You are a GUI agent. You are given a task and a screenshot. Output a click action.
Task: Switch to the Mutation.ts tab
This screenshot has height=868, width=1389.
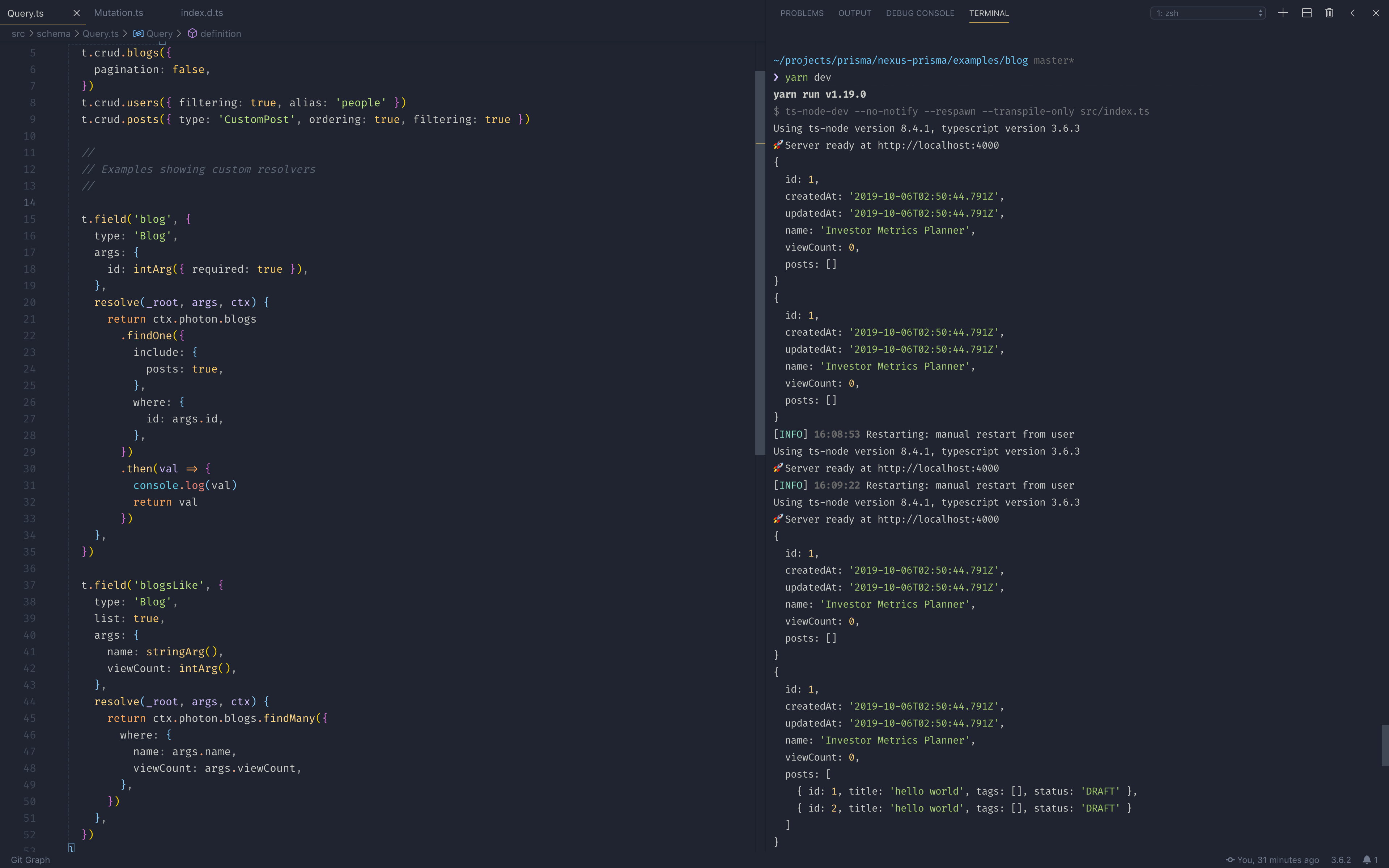(x=118, y=13)
